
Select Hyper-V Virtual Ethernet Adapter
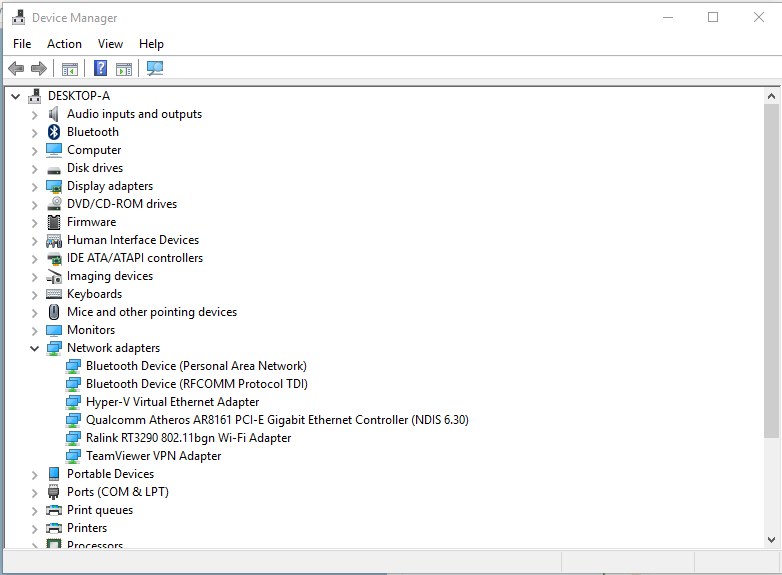[x=173, y=402]
